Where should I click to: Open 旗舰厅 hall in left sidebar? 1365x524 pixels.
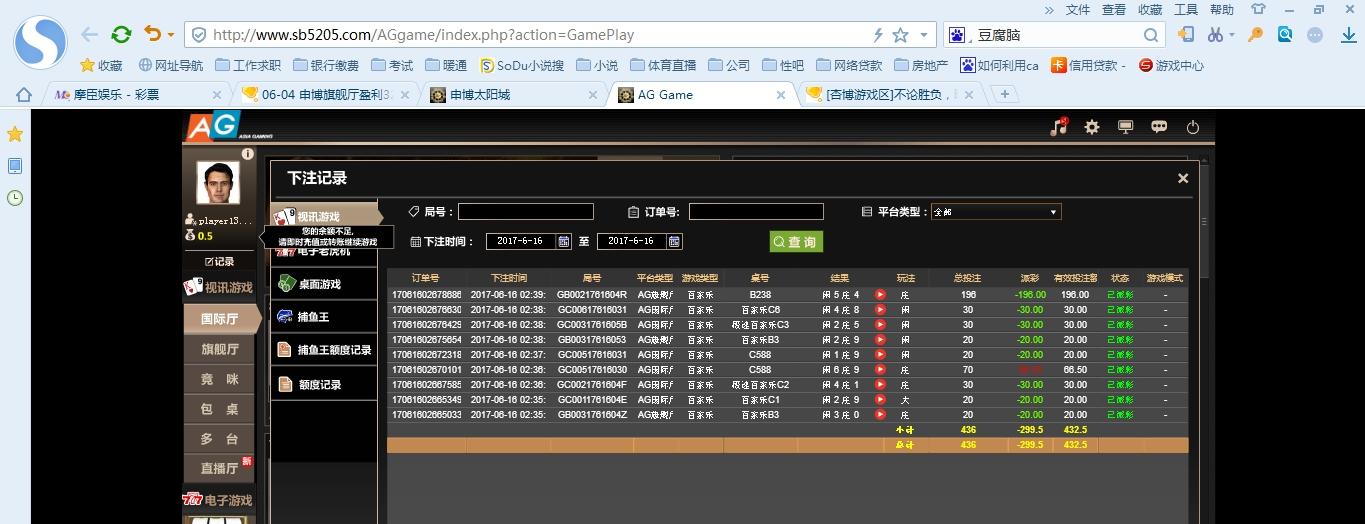220,349
